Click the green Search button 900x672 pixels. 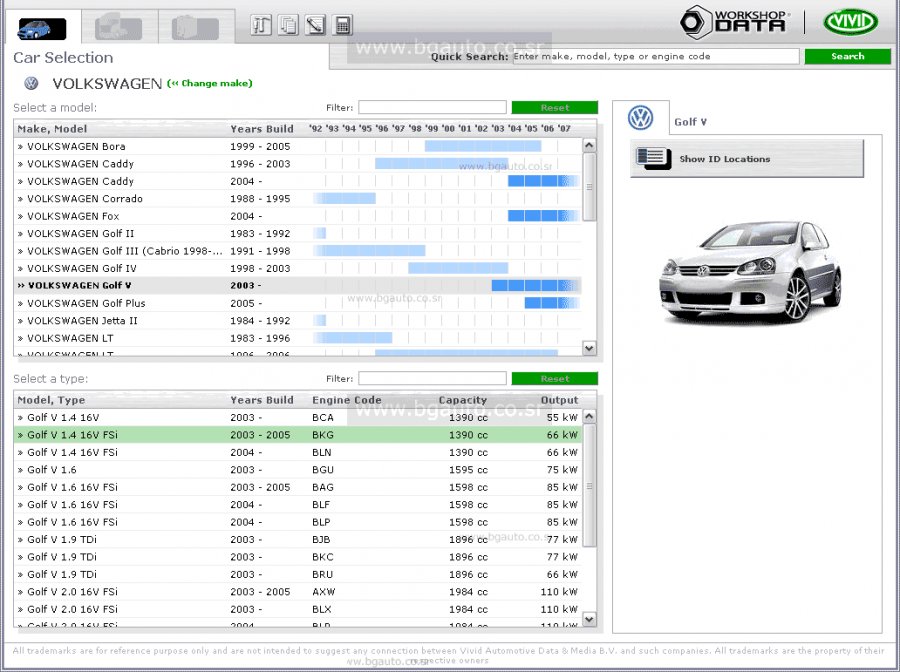tap(848, 56)
